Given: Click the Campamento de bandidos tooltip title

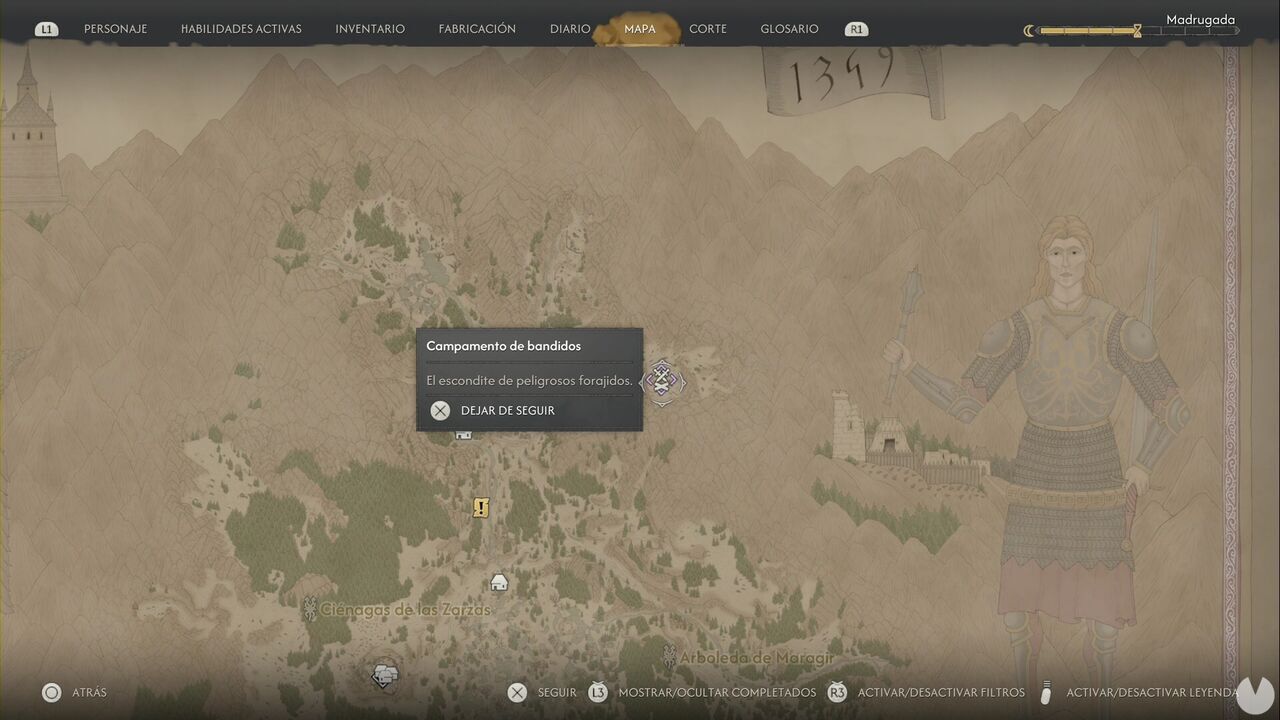Looking at the screenshot, I should tap(504, 346).
